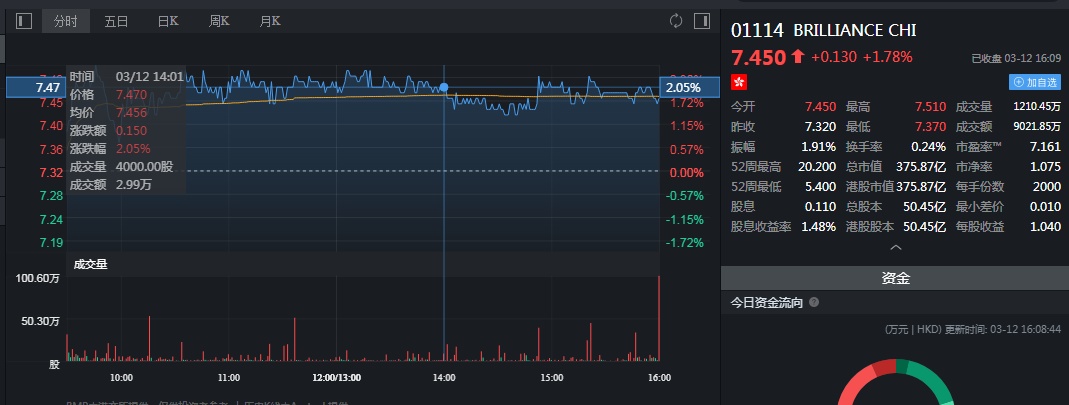This screenshot has height=405, width=1069.
Task: Switch to the 五日 chart tab
Action: [x=116, y=21]
